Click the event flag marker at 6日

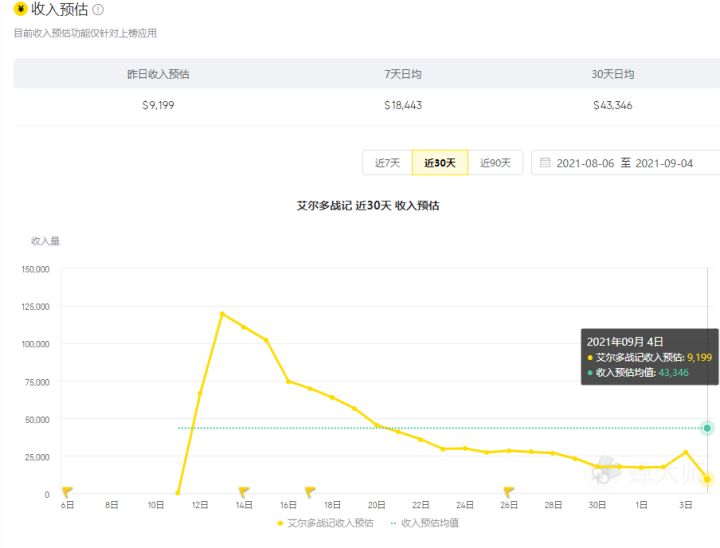(x=67, y=492)
